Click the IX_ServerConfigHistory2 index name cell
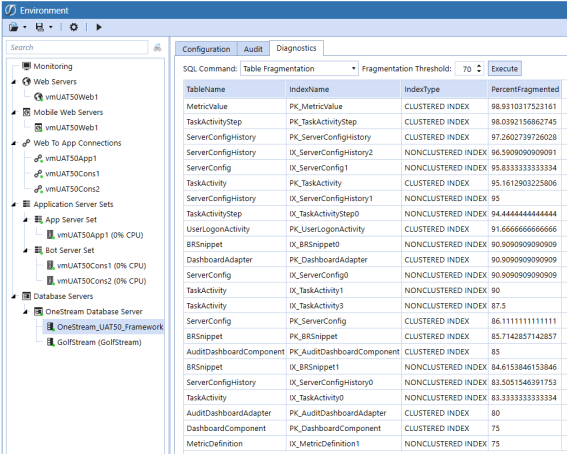The image size is (567, 454). tap(344, 153)
